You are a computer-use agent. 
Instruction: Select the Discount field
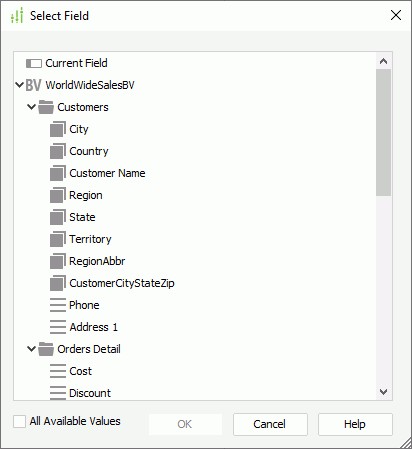tap(90, 393)
